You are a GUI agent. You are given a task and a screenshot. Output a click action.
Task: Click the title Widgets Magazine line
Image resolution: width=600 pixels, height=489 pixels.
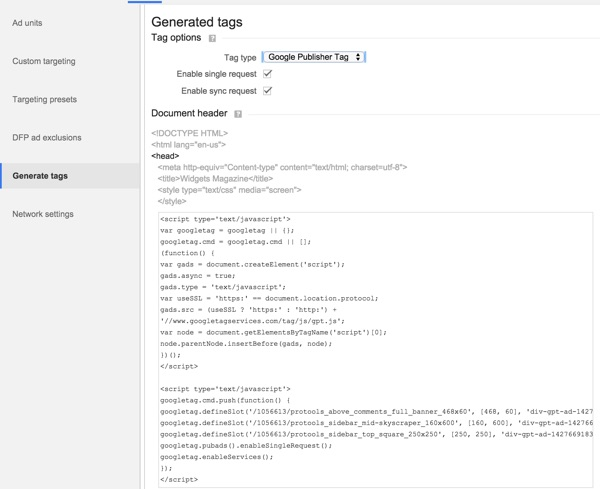click(215, 179)
